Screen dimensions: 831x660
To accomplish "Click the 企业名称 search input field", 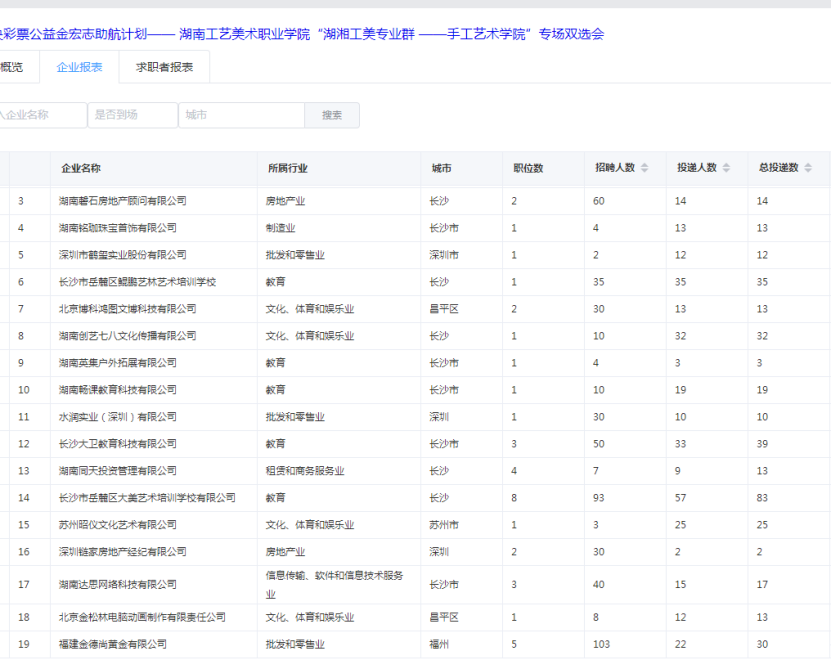I will [x=40, y=115].
